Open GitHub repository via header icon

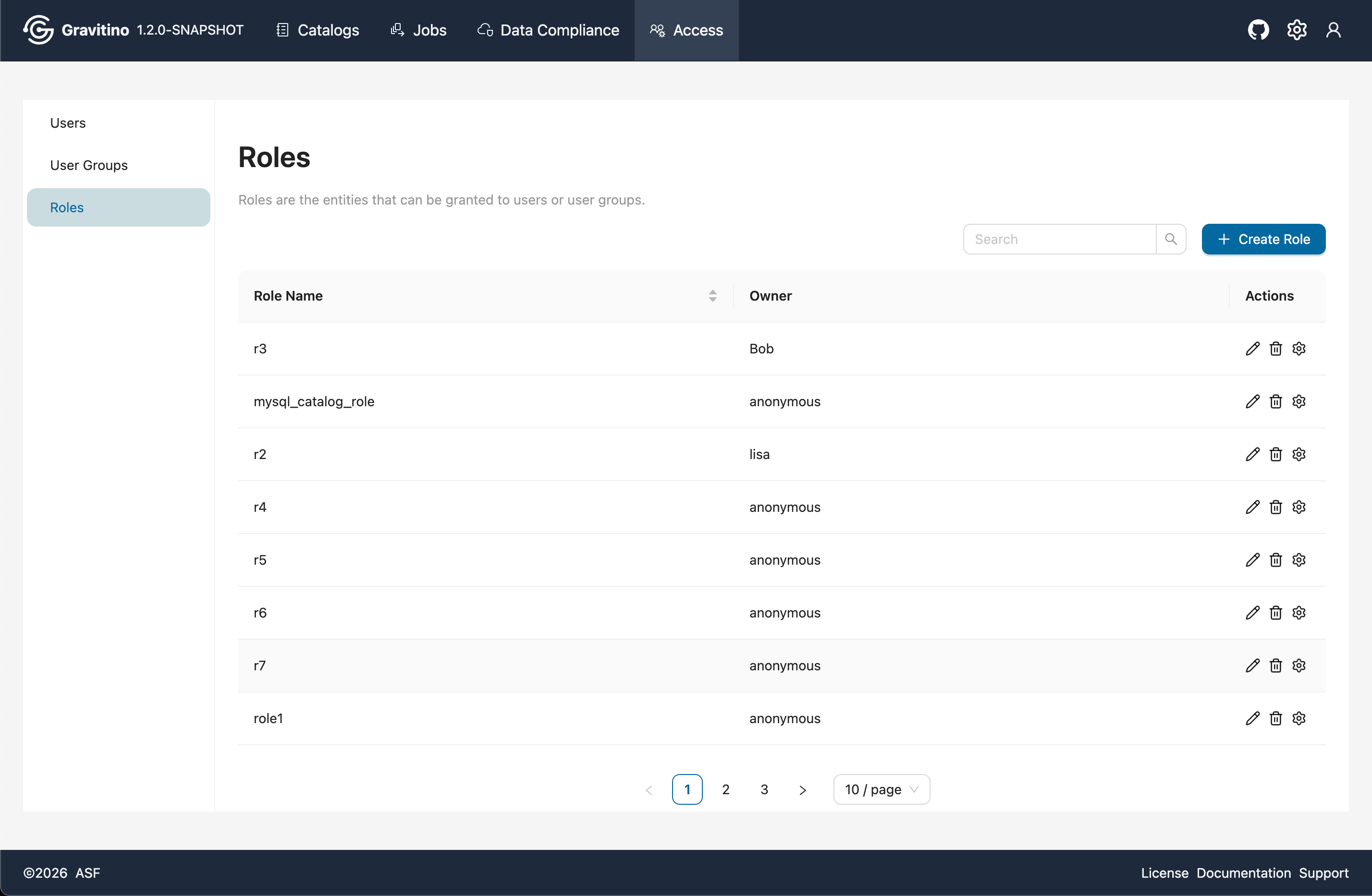coord(1259,30)
